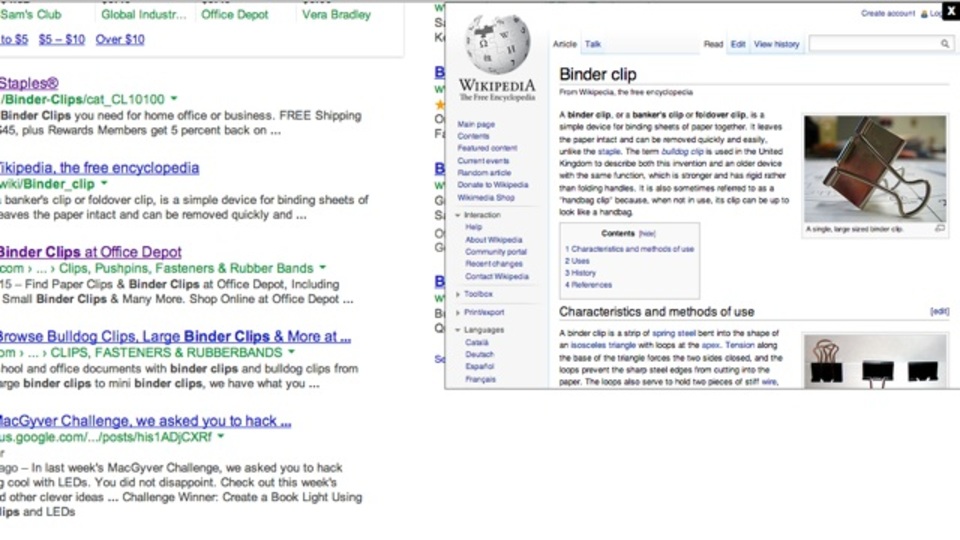Image resolution: width=960 pixels, height=540 pixels.
Task: Open the green arrow next to Binder_clip URL
Action: 104,183
